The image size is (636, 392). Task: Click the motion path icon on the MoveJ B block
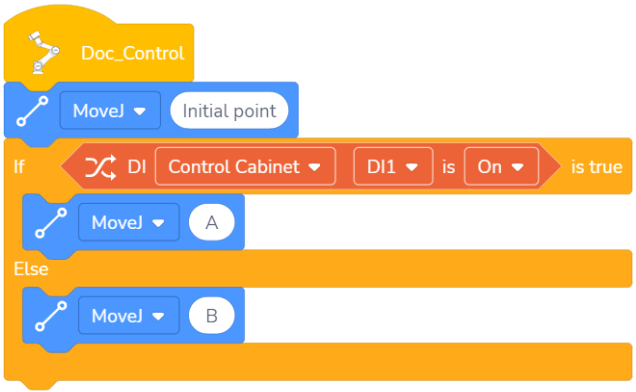click(x=51, y=316)
